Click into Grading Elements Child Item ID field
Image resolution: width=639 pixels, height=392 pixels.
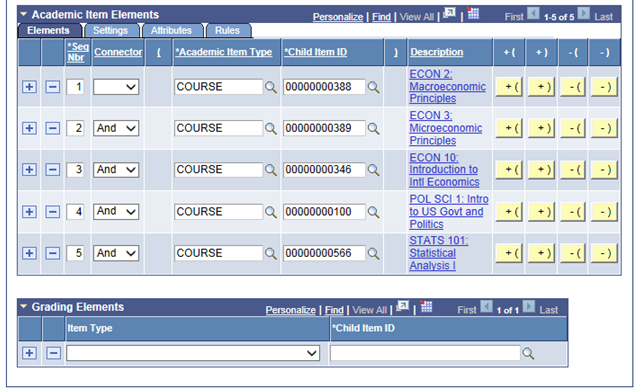click(425, 353)
